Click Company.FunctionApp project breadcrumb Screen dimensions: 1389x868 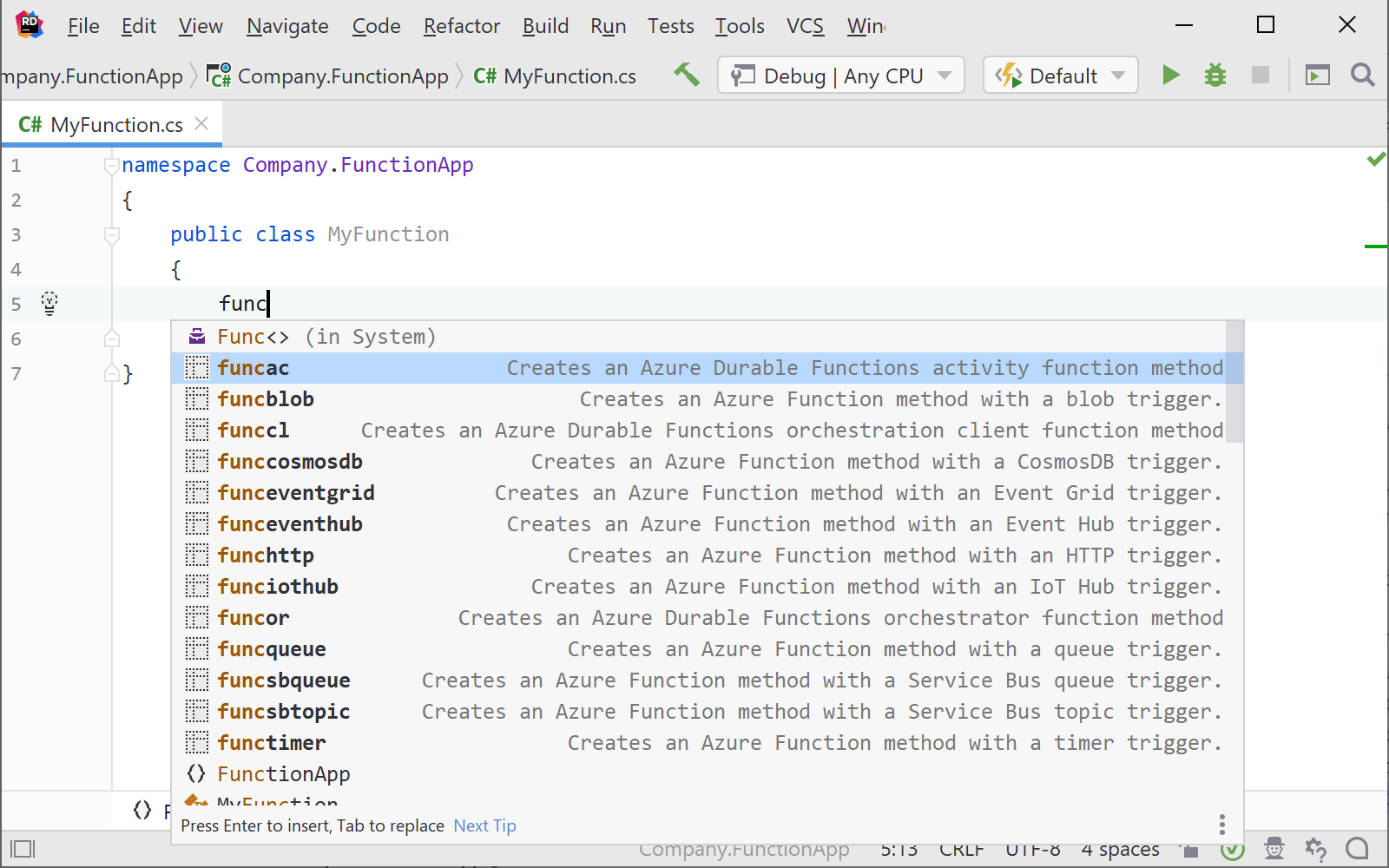328,76
